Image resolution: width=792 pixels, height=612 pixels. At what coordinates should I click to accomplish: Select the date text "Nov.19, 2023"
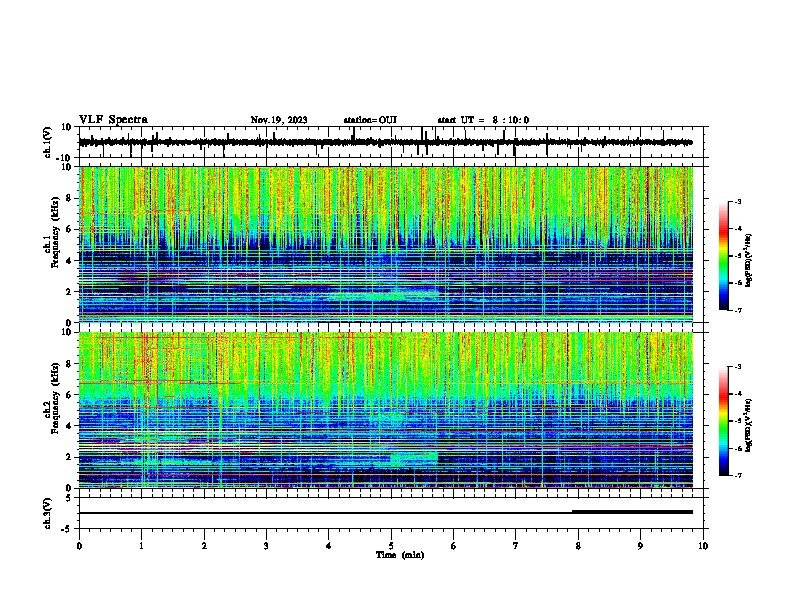coord(279,120)
